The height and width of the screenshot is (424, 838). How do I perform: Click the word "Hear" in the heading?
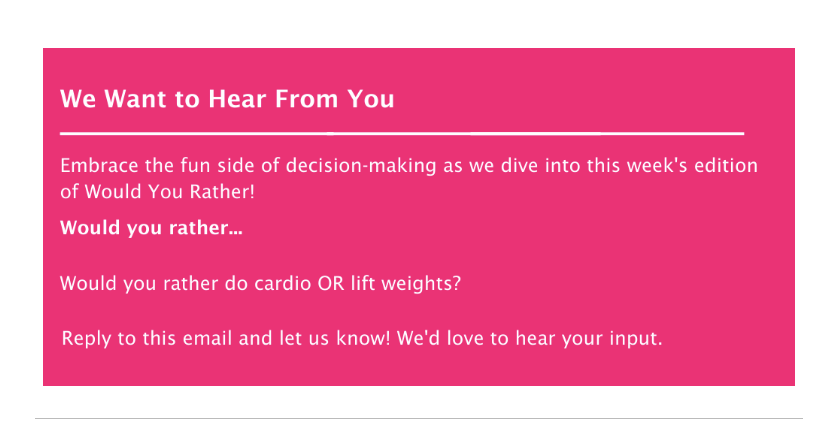(x=239, y=99)
